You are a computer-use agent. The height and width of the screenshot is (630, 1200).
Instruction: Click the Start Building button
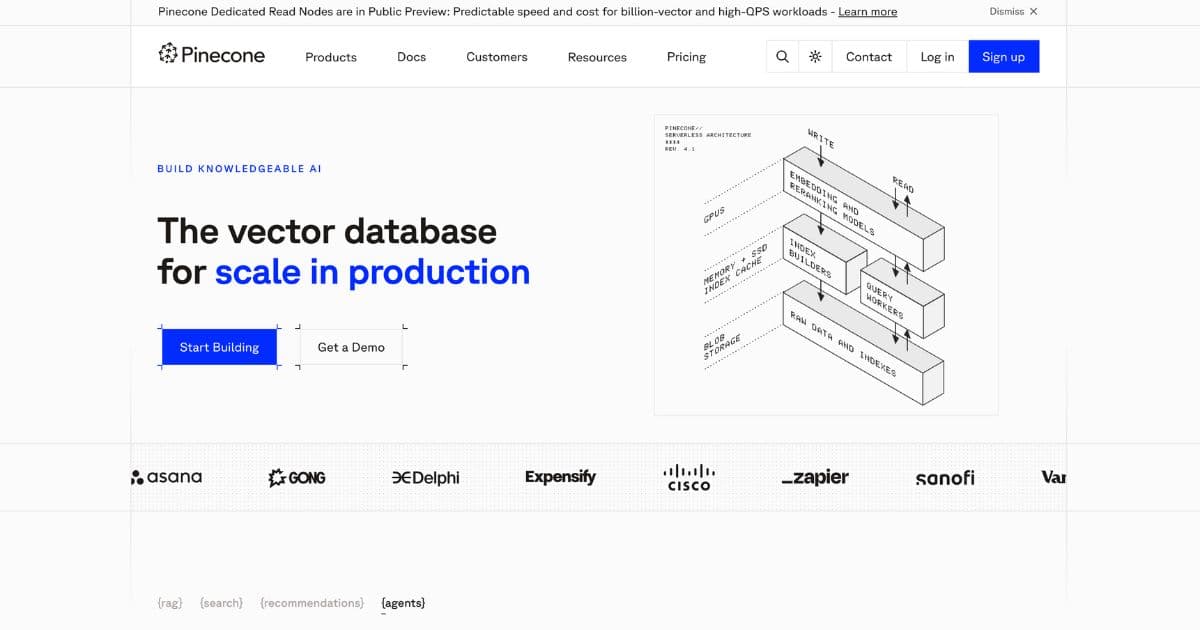[x=219, y=347]
